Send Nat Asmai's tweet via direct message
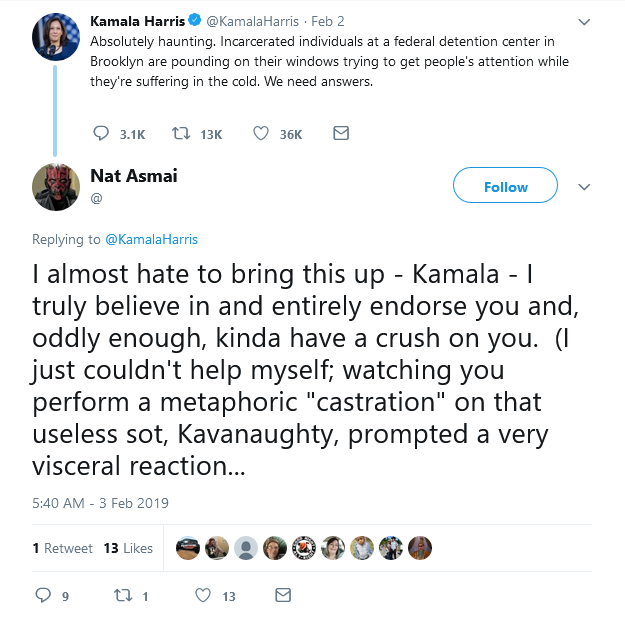 [283, 596]
